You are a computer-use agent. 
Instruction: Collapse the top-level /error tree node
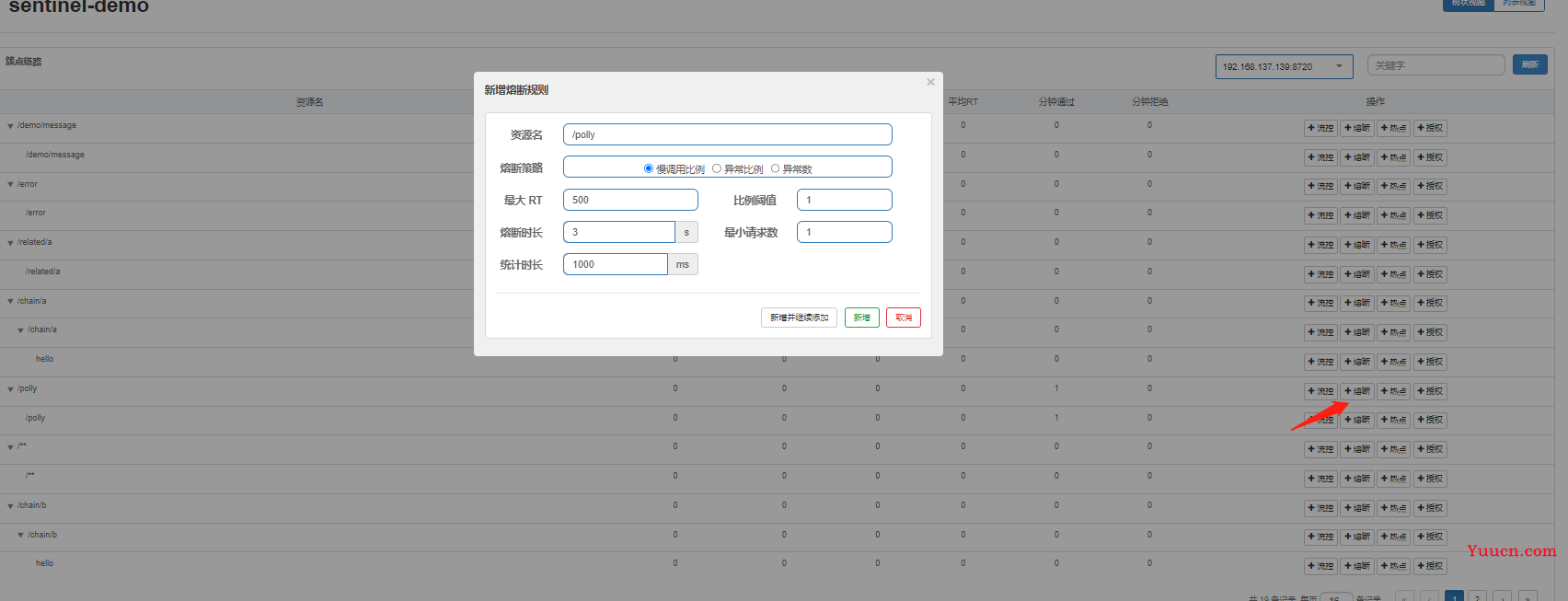click(x=11, y=185)
